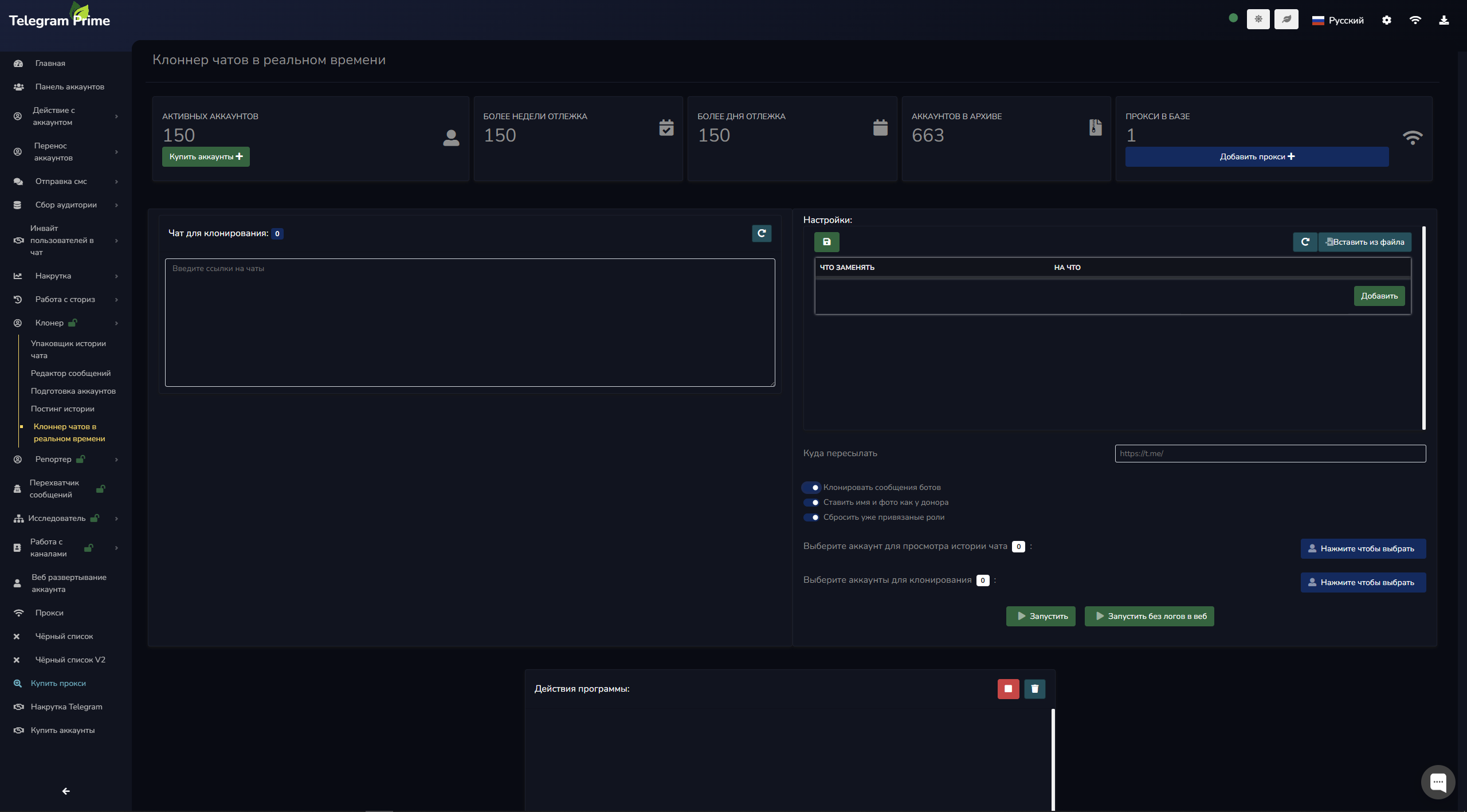Click Вставить из файла button
The width and height of the screenshot is (1467, 812).
coord(1364,242)
